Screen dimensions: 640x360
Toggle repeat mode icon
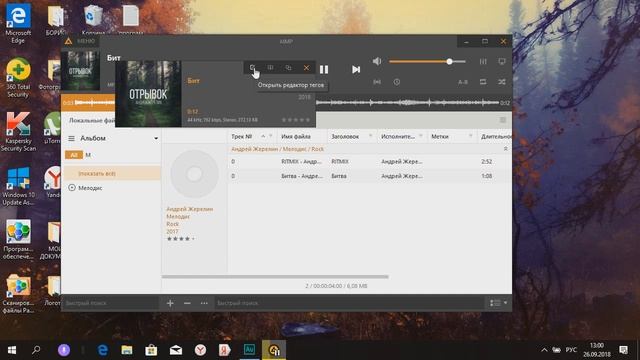click(483, 82)
